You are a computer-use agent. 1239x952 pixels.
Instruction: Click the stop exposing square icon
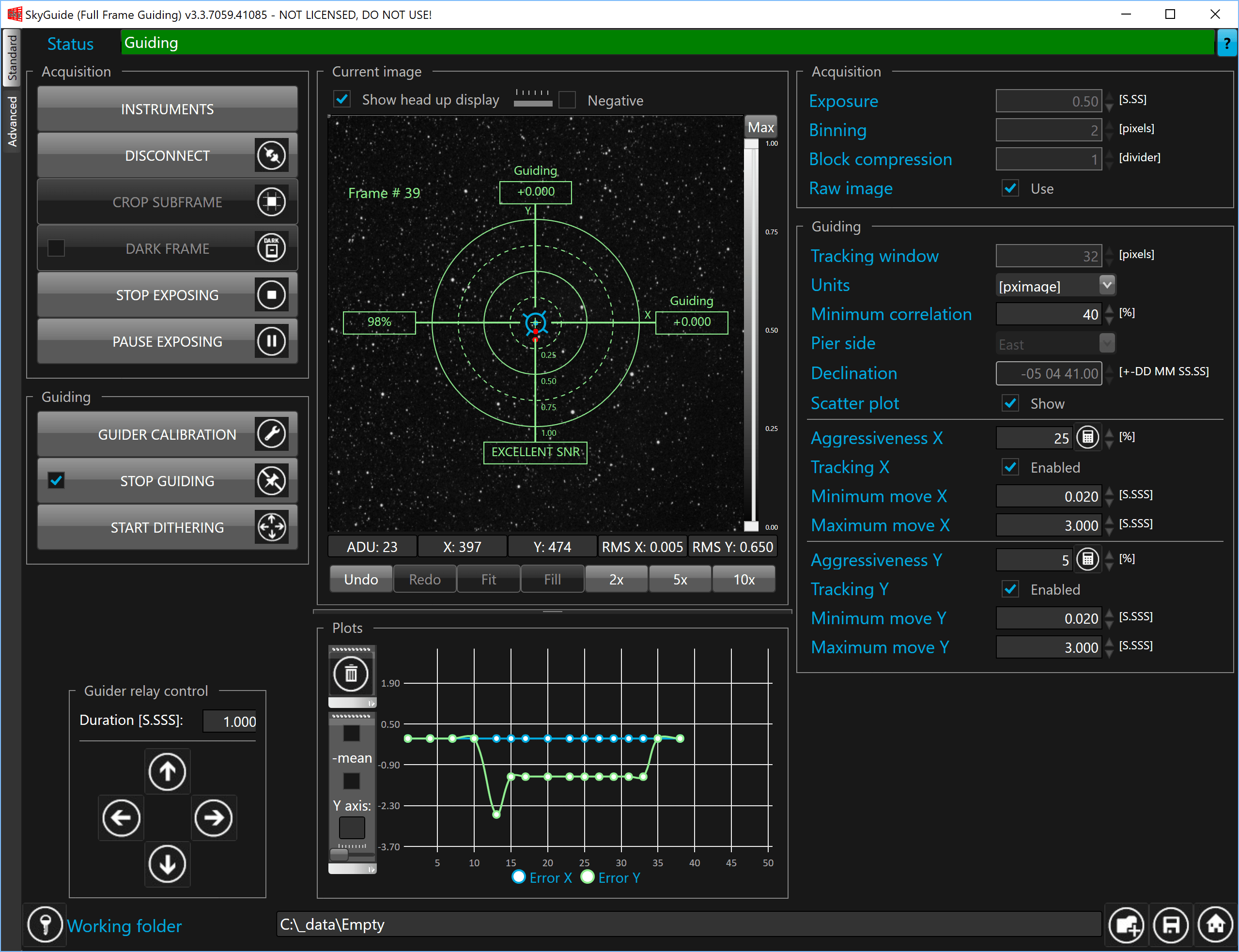(x=272, y=295)
